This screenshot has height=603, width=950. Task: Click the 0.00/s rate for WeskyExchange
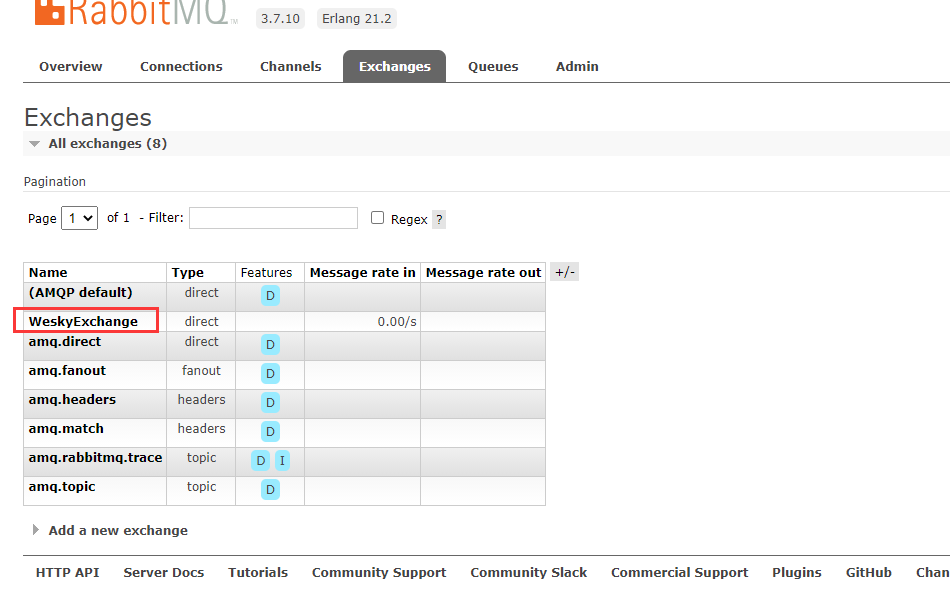point(397,322)
